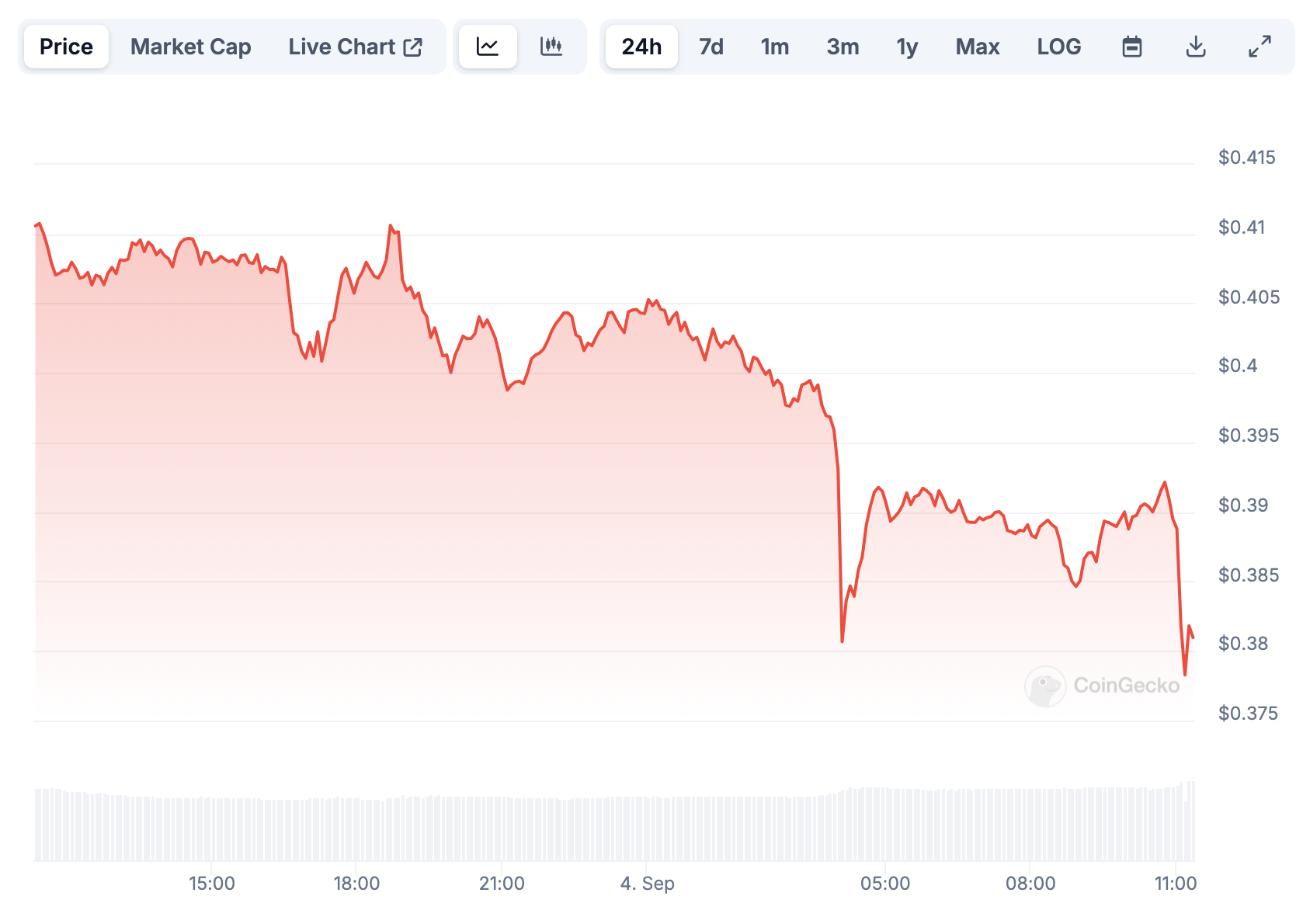
Task: Select the 7d time range
Action: [x=711, y=47]
